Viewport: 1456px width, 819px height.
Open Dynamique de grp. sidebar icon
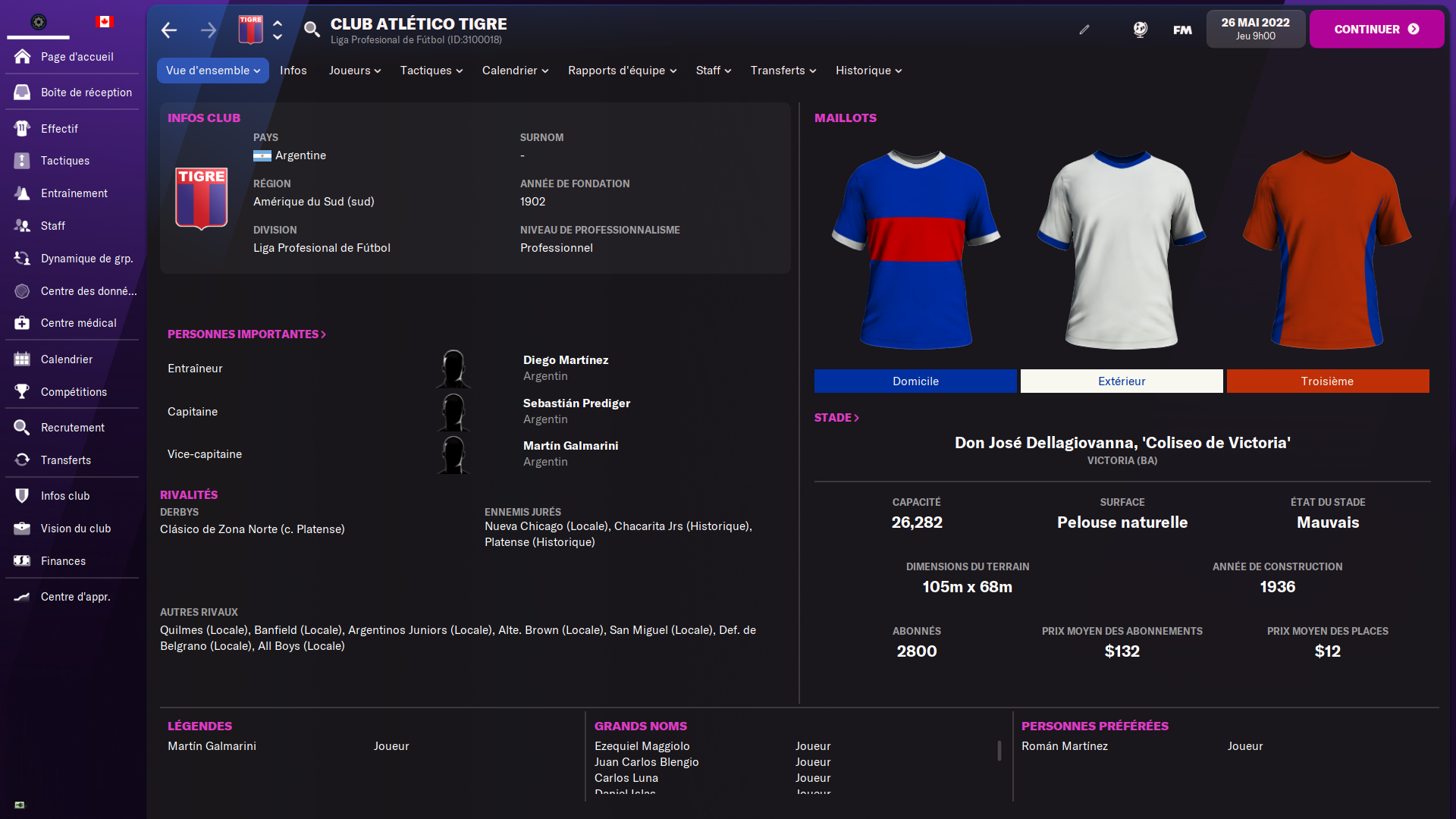(22, 259)
